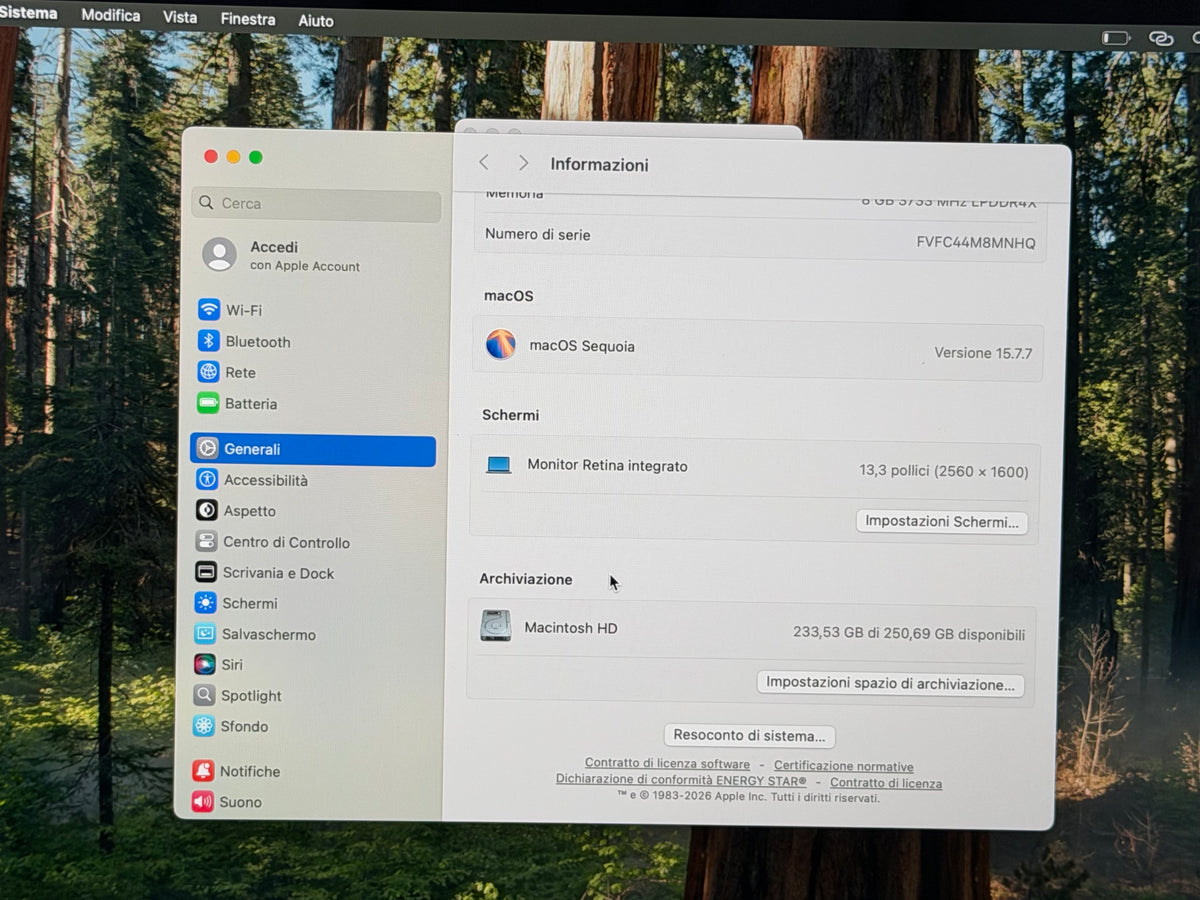The image size is (1200, 900).
Task: Open Centro di Controllo icon
Action: tap(206, 542)
